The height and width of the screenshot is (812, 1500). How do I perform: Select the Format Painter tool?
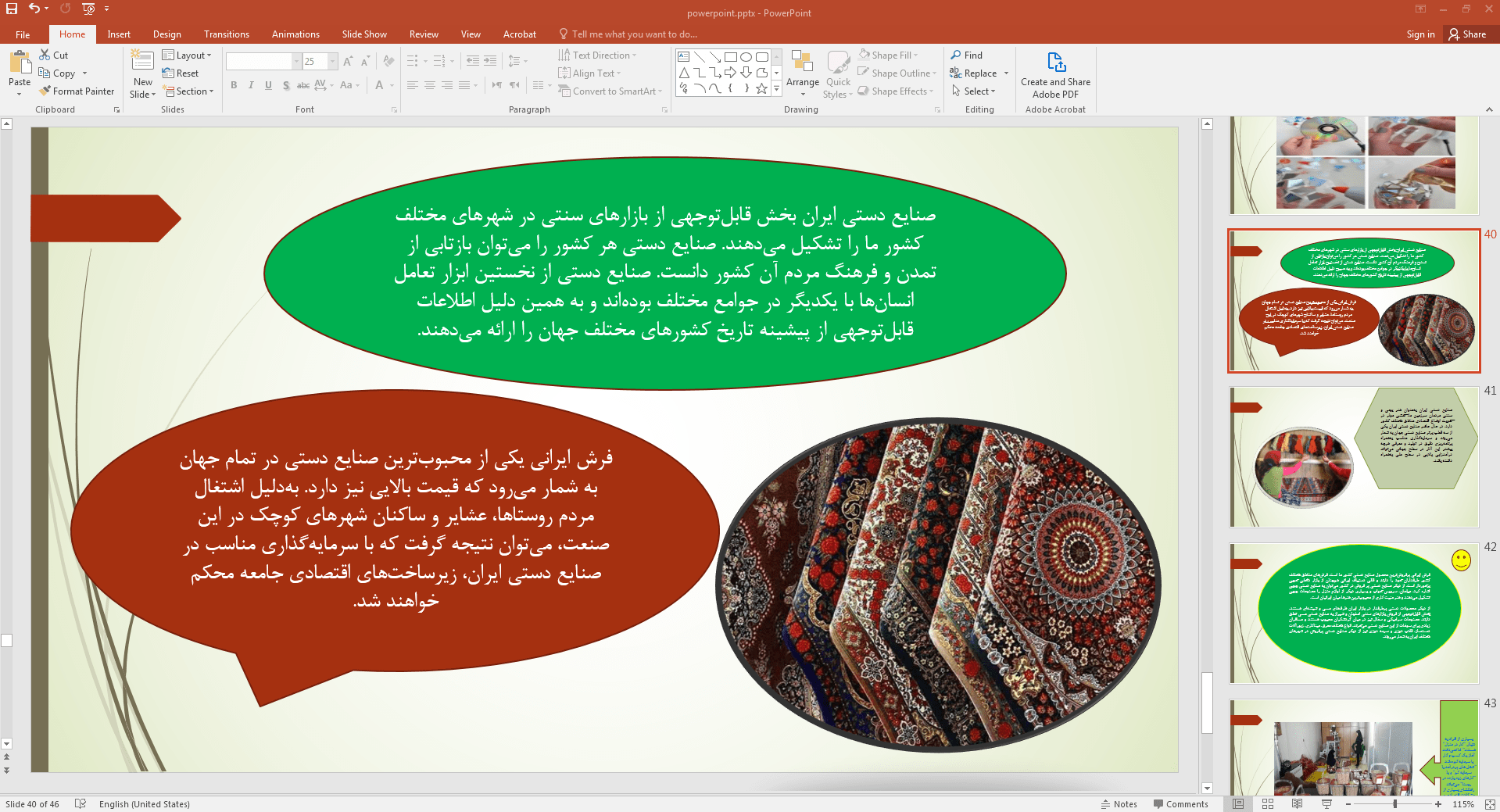pos(77,91)
